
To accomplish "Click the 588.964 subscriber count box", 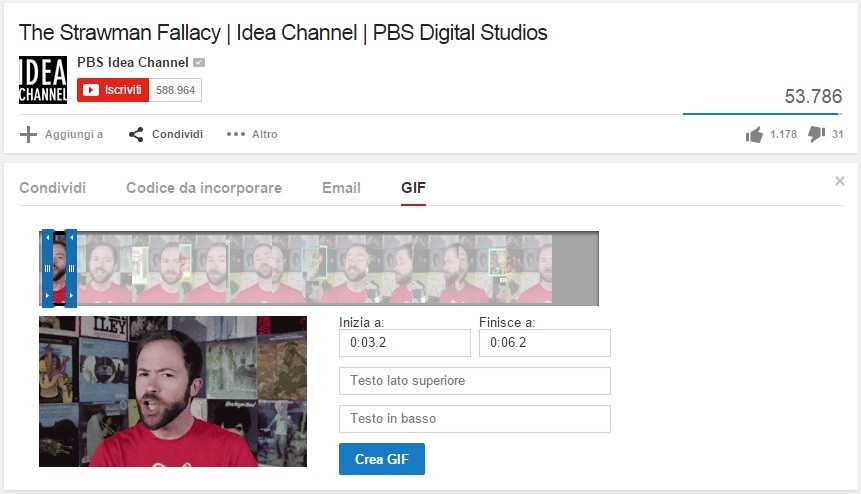I will tap(175, 90).
